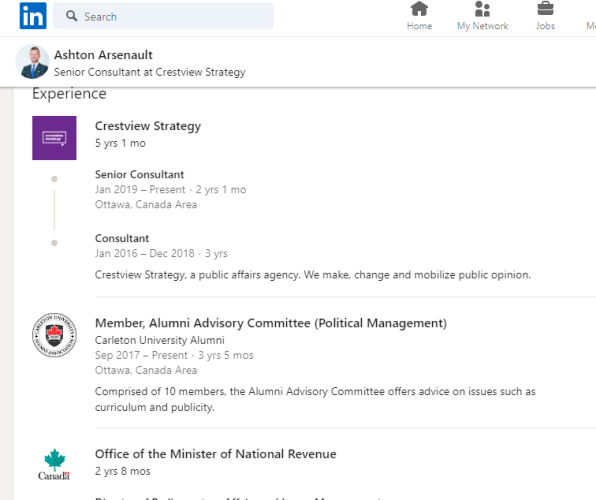The image size is (596, 500).
Task: Click the Jan 2019 – Present date line
Action: coord(171,189)
